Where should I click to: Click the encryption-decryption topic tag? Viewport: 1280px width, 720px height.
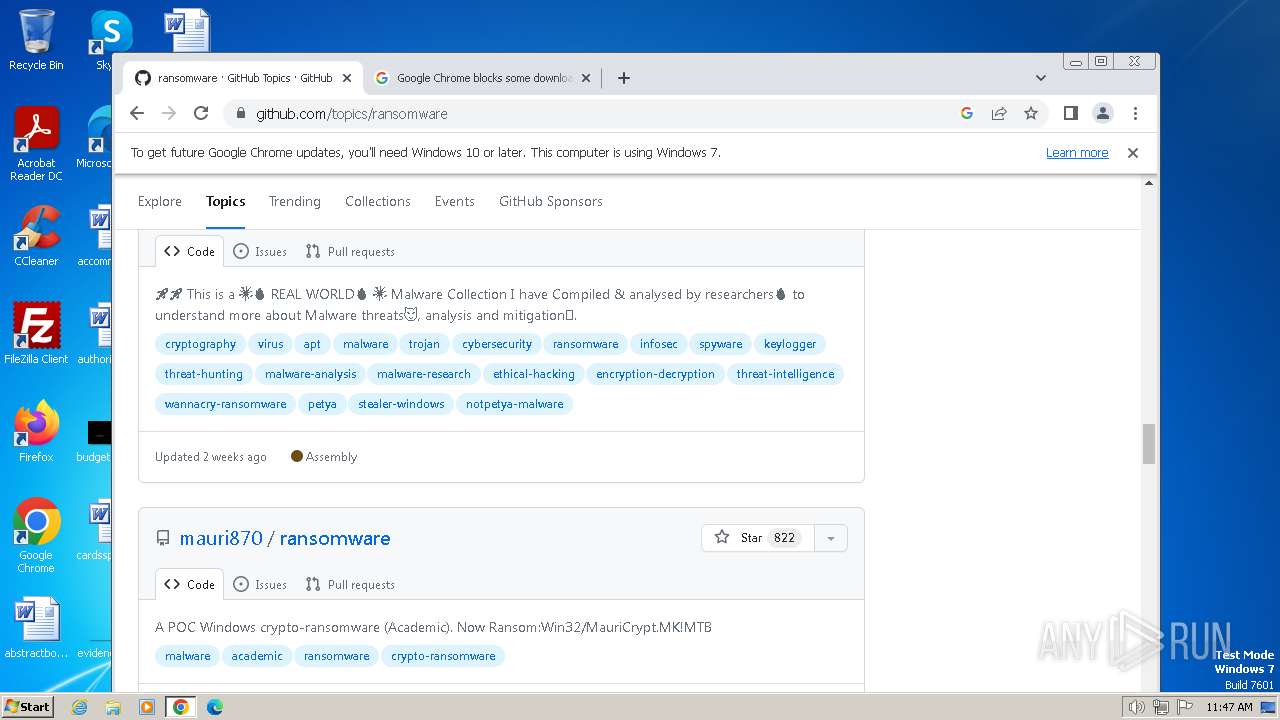point(656,374)
